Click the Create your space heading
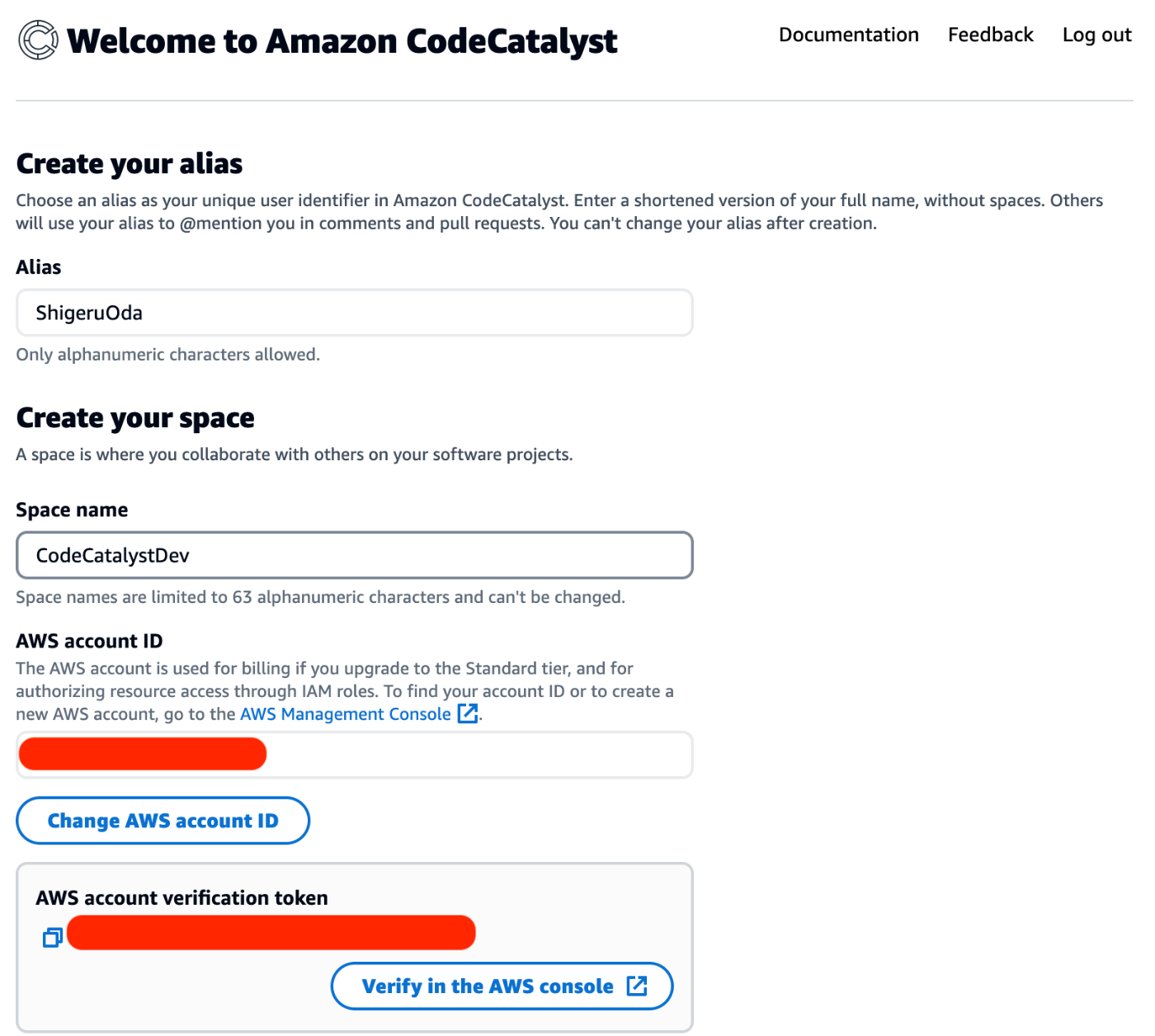 tap(135, 418)
